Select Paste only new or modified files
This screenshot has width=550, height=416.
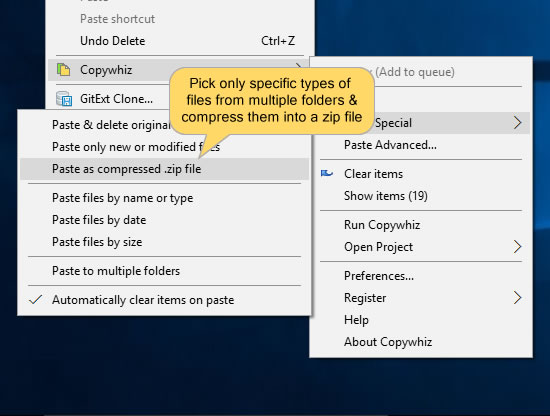[x=165, y=147]
